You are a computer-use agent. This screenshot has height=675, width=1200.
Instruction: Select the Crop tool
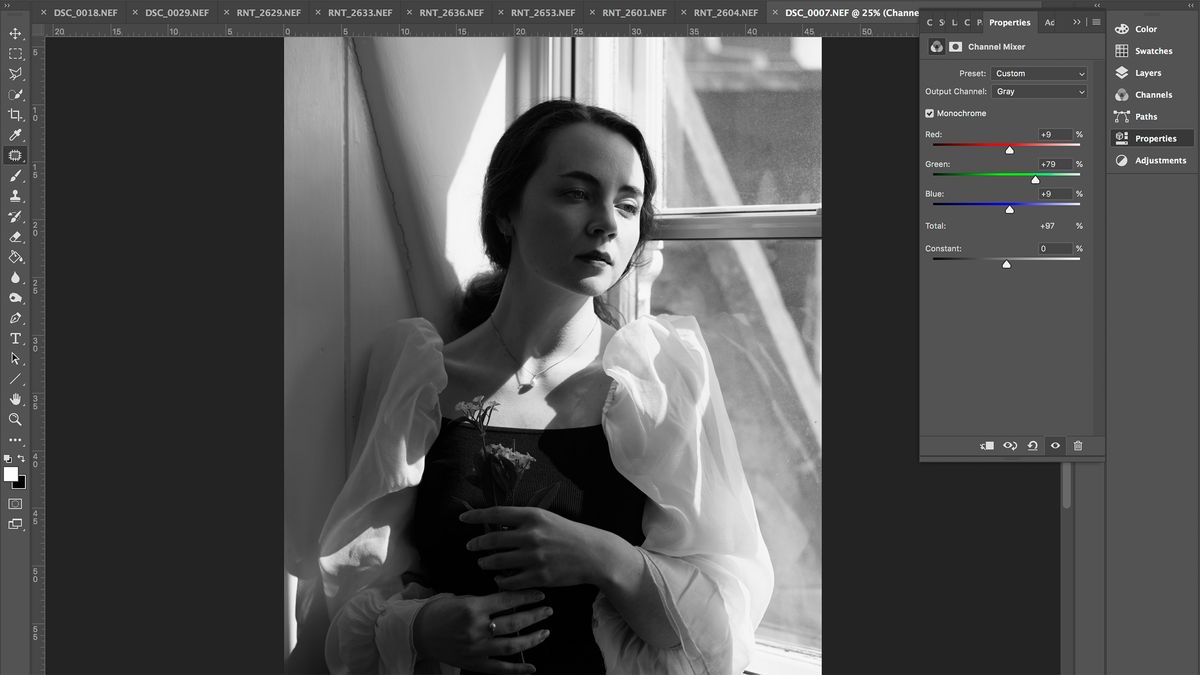click(x=14, y=115)
